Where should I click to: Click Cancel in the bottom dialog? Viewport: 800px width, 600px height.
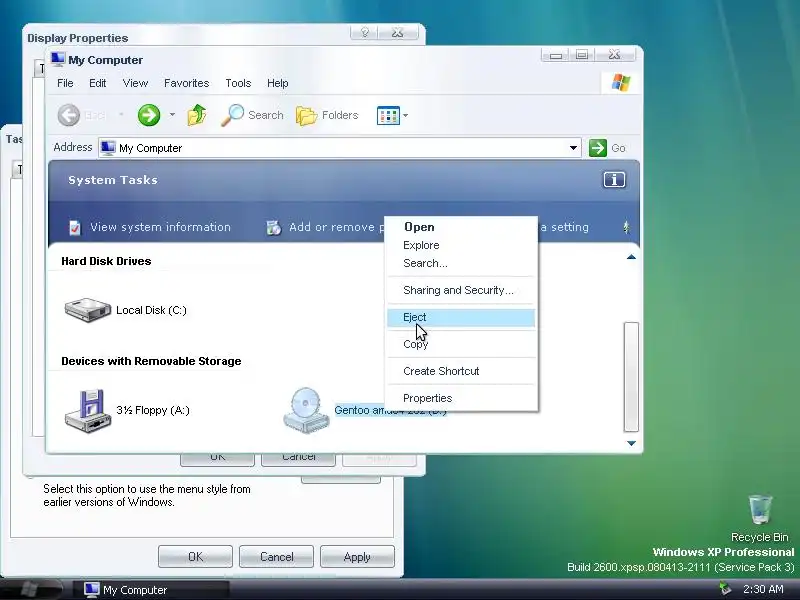click(x=277, y=557)
